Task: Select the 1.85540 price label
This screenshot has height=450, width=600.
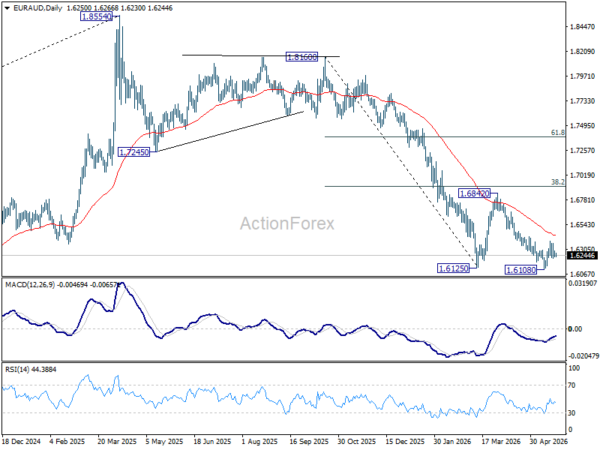Action: click(96, 16)
